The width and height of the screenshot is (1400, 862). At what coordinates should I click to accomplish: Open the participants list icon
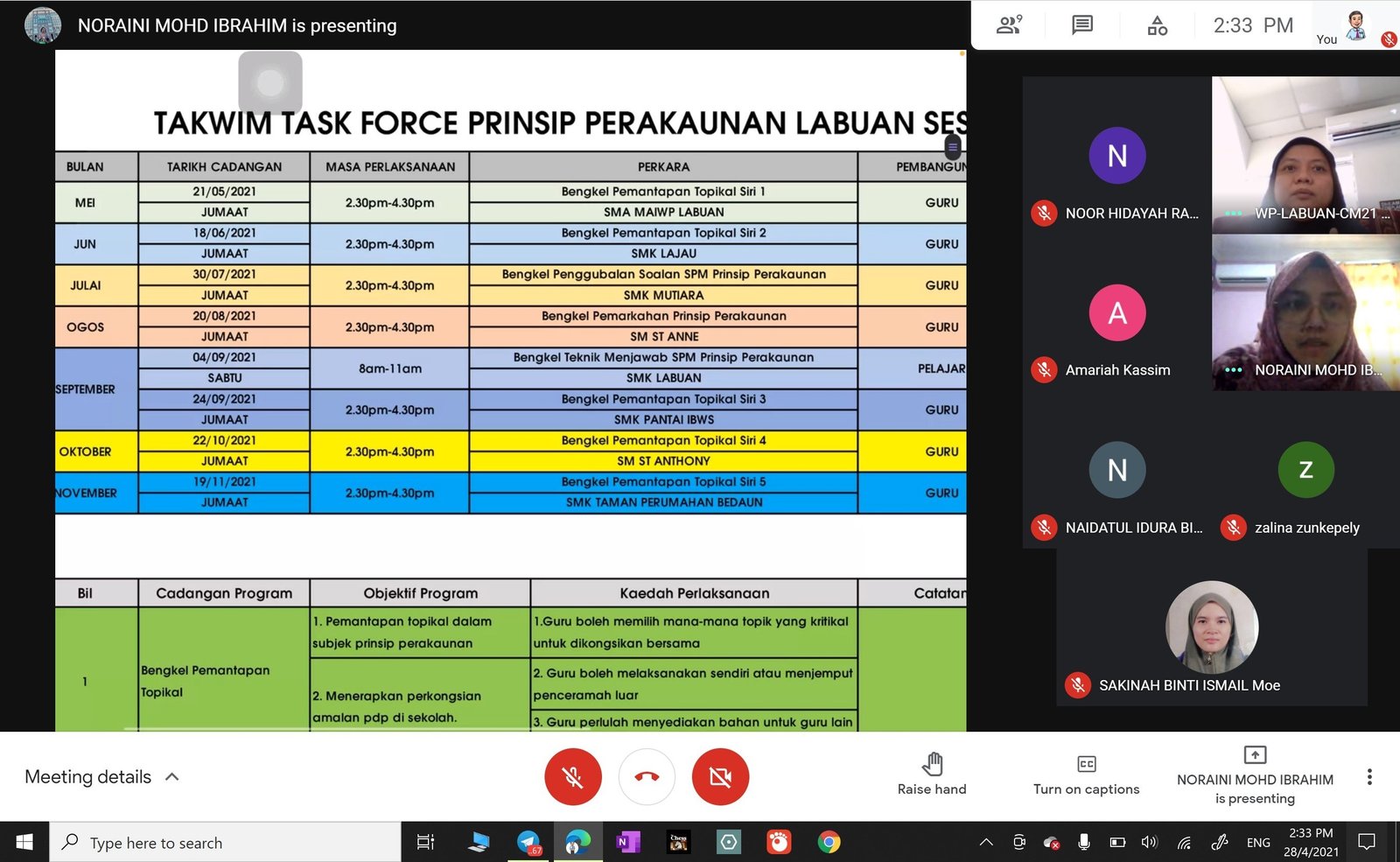point(1009,25)
